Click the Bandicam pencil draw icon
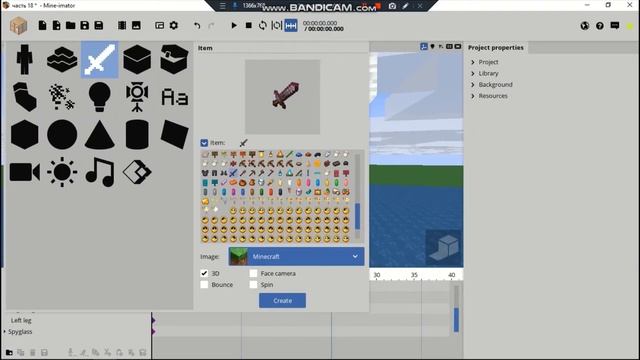 tap(406, 6)
